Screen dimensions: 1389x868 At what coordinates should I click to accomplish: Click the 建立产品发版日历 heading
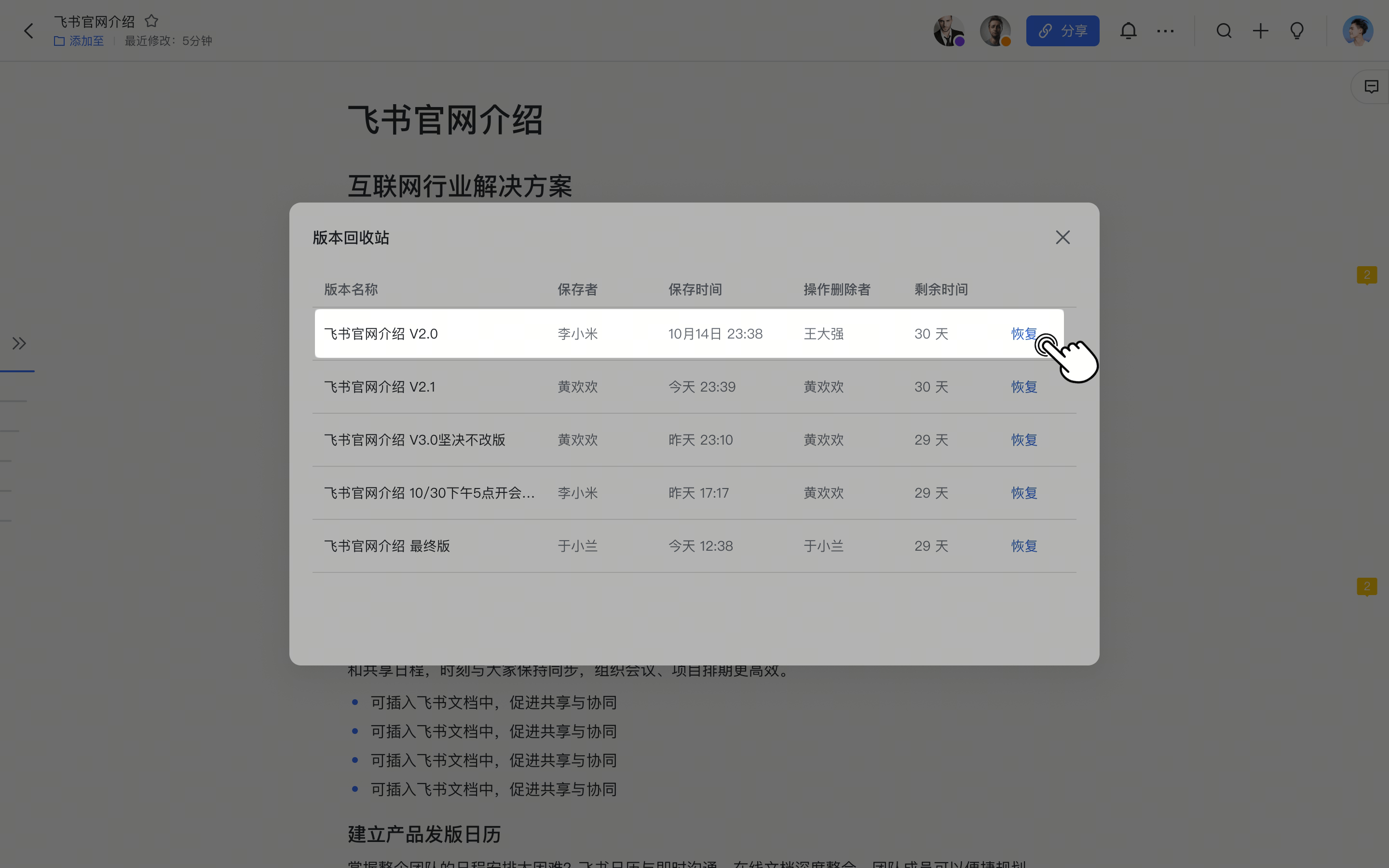tap(424, 834)
